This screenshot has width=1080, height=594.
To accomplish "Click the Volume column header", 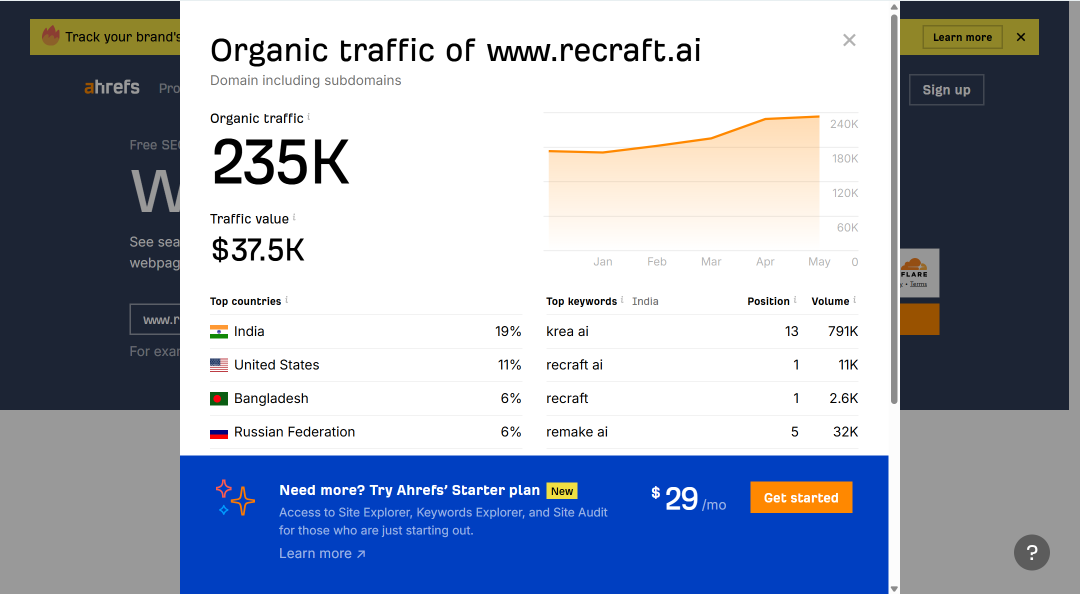I will [830, 301].
